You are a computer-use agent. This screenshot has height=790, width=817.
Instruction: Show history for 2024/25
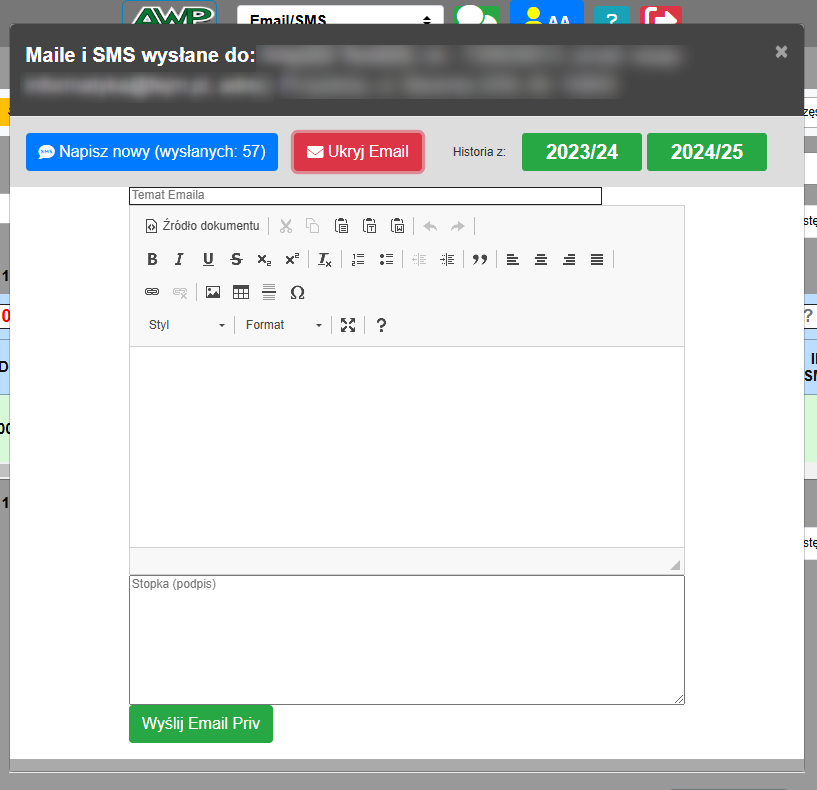706,152
